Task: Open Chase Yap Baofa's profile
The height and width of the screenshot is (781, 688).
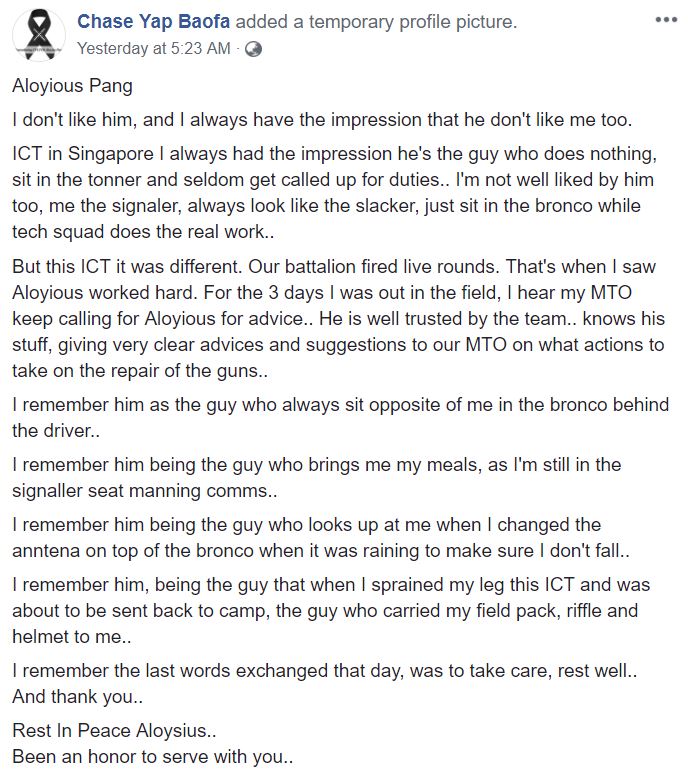Action: 153,21
